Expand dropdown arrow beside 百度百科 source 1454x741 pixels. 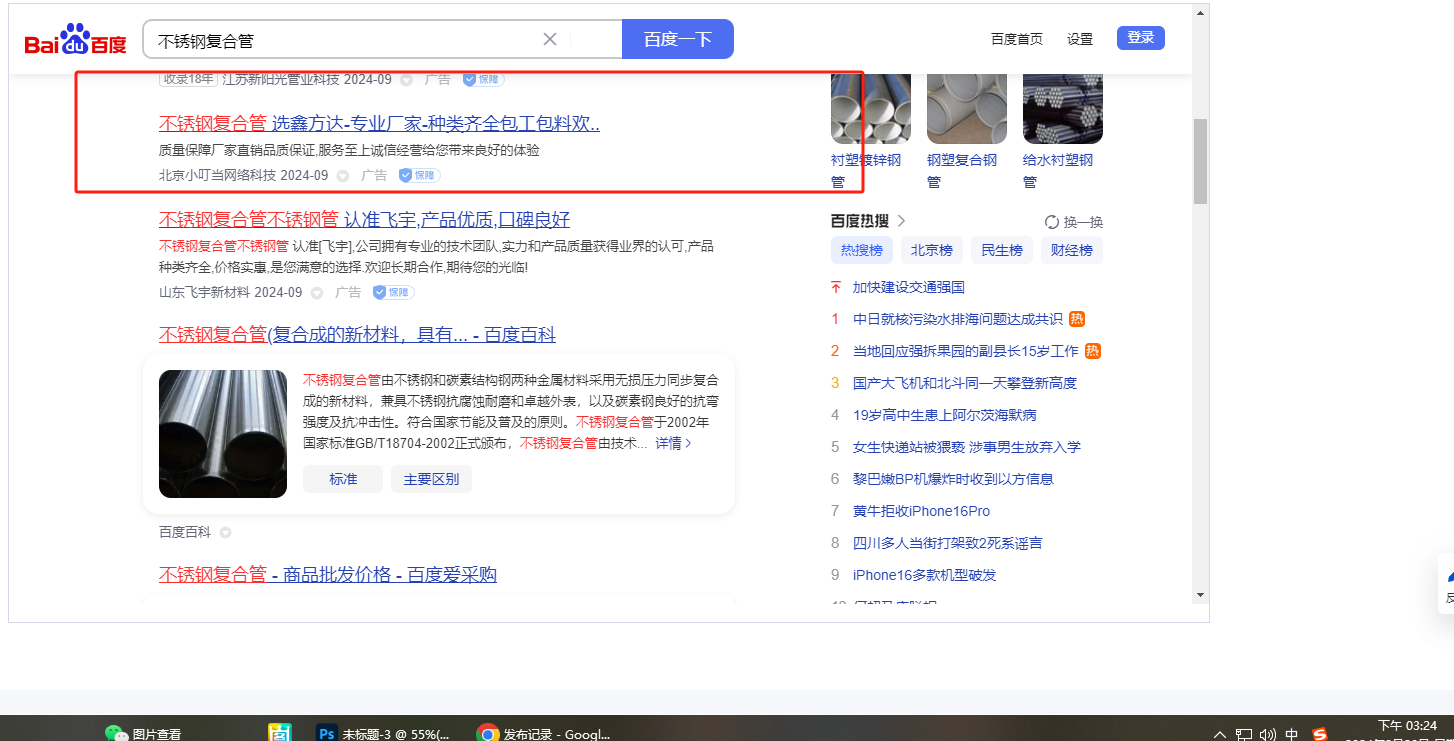click(x=225, y=533)
